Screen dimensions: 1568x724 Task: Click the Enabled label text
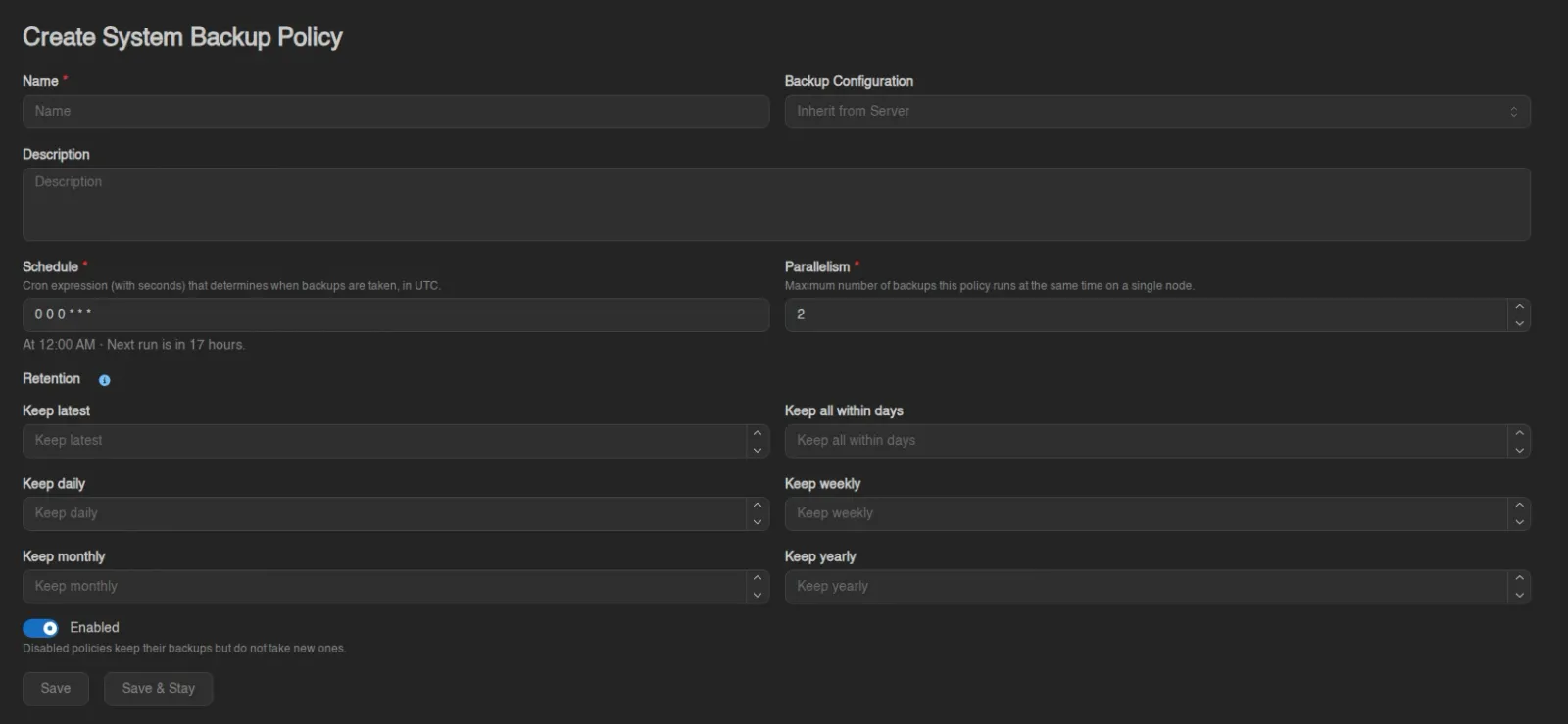[x=94, y=628]
